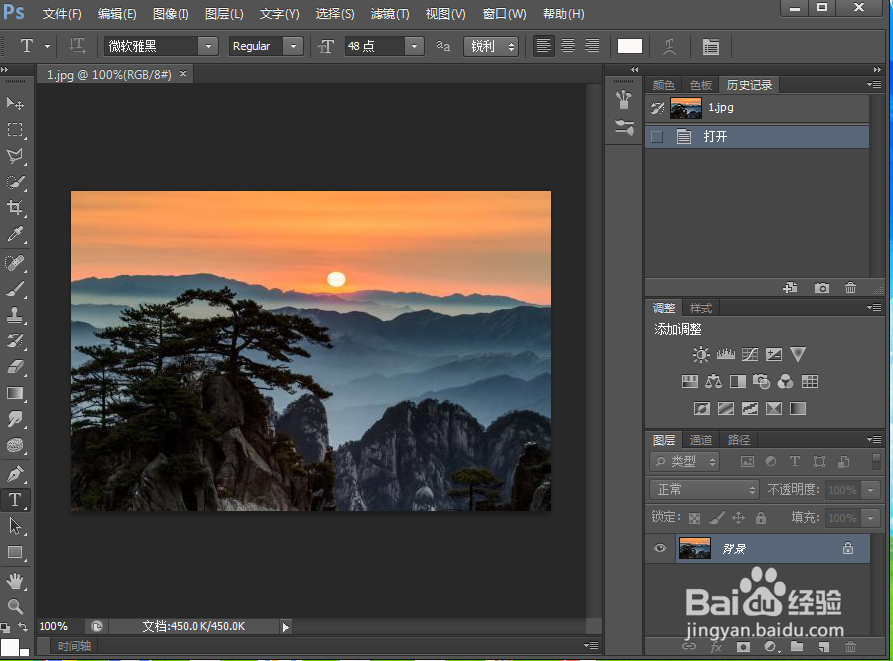Click foreground color swatch in toolbox

click(9, 647)
